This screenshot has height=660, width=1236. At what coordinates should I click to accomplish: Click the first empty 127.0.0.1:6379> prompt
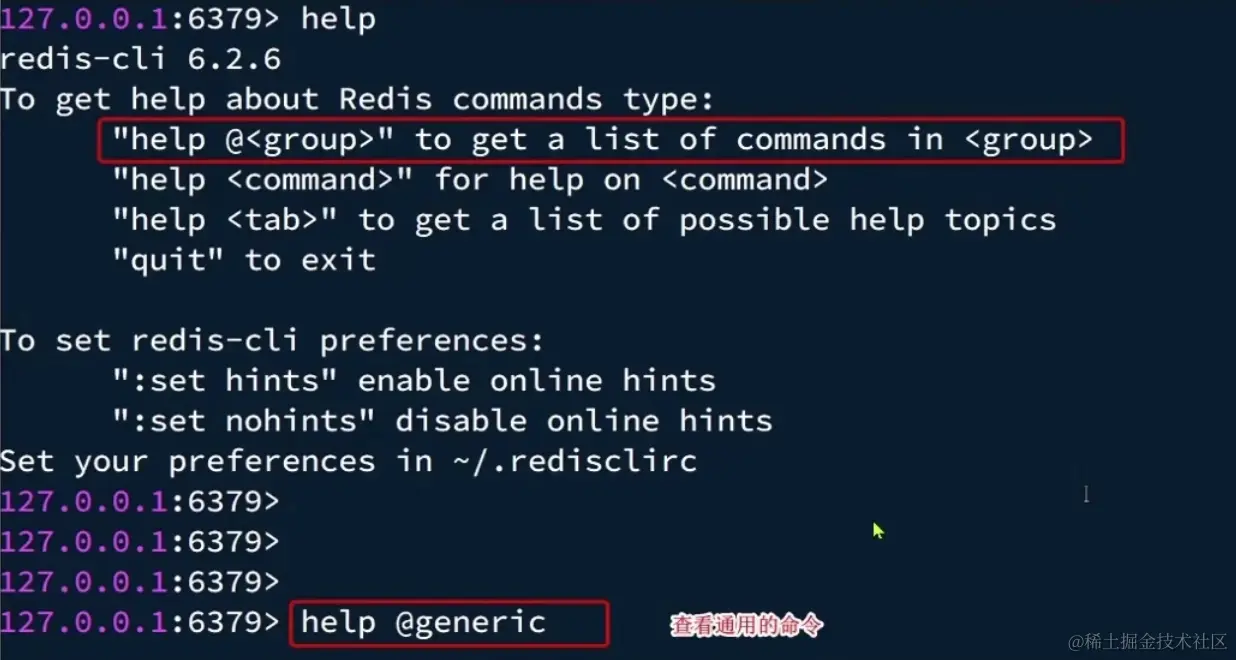pyautogui.click(x=140, y=501)
